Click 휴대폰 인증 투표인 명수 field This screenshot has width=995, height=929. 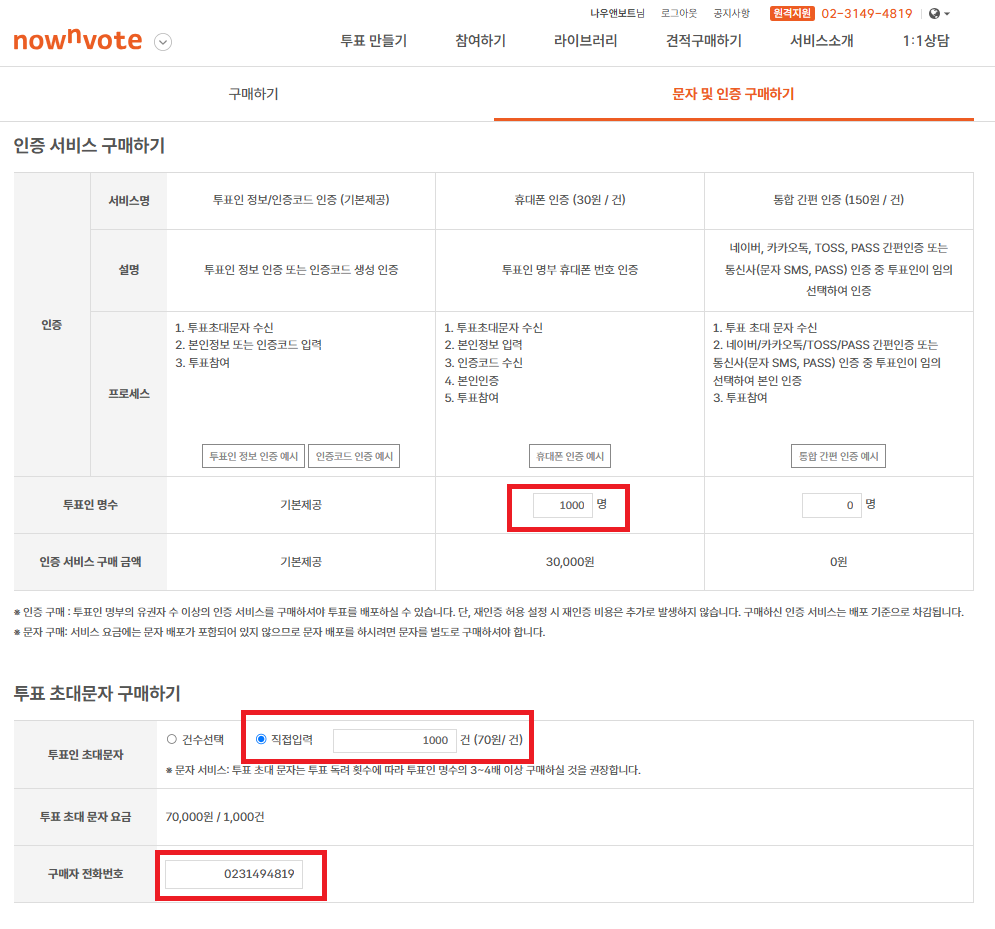[x=563, y=505]
